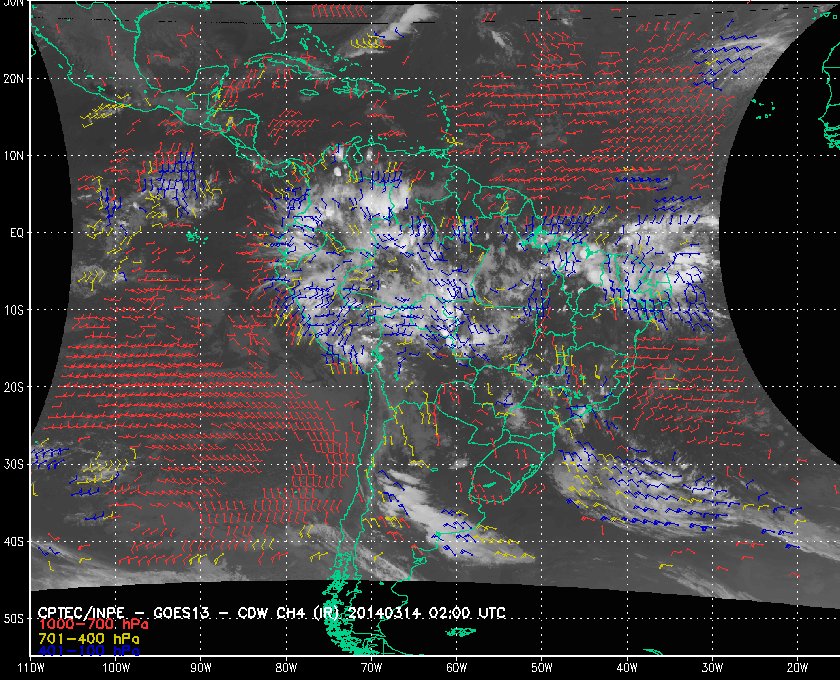This screenshot has width=840, height=680.
Task: Select the "30S" latitude label
Action: click(14, 465)
